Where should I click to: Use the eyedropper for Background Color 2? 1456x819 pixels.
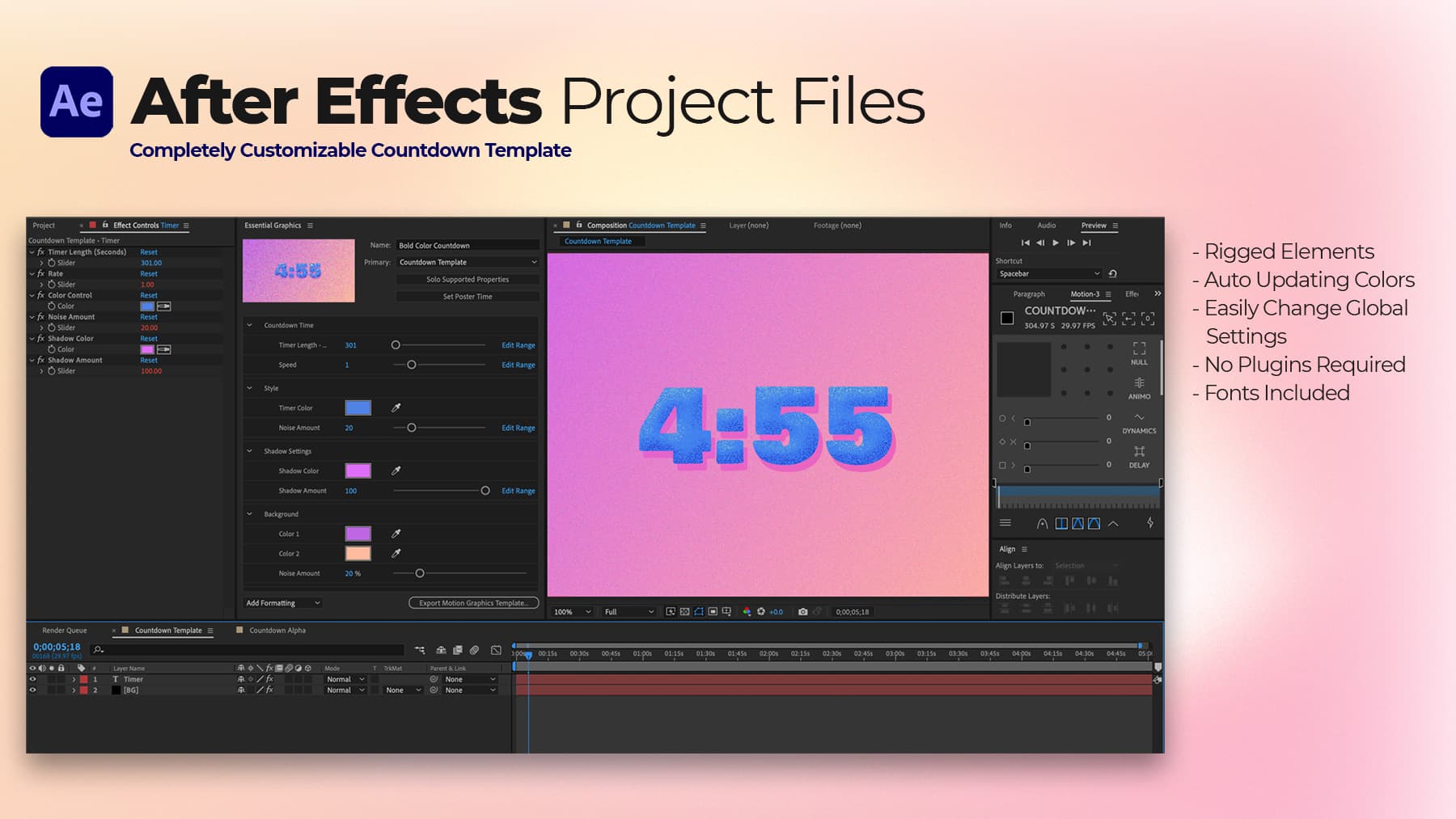coord(396,553)
